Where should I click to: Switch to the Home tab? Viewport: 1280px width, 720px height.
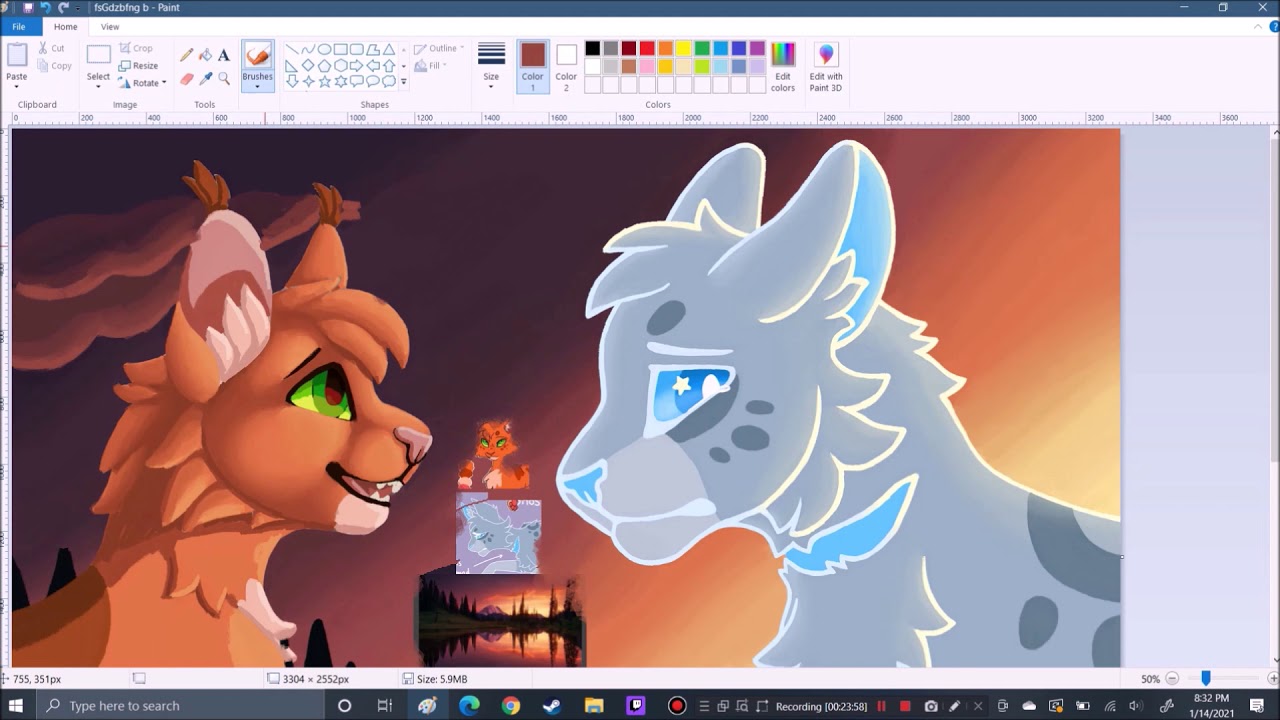click(x=66, y=27)
